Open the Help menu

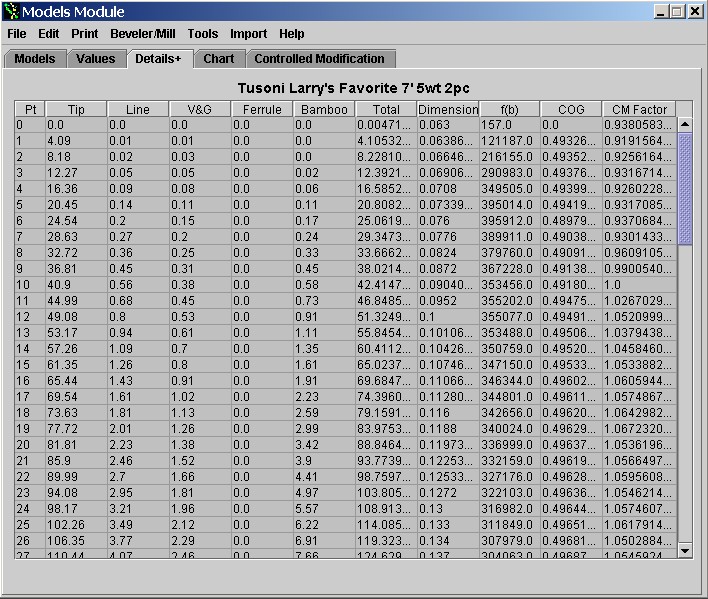click(x=292, y=34)
